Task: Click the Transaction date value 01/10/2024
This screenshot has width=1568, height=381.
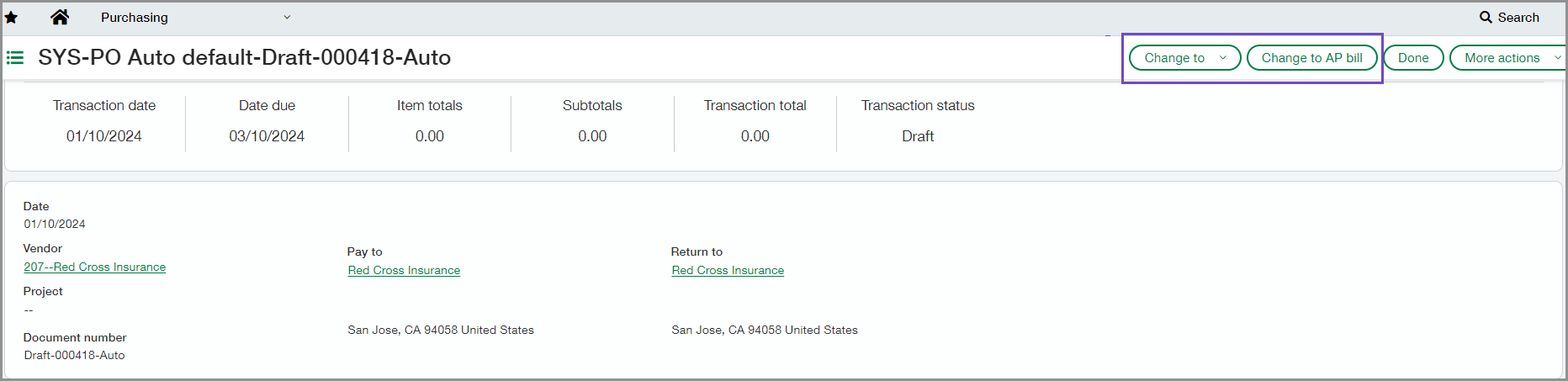Action: pyautogui.click(x=104, y=136)
